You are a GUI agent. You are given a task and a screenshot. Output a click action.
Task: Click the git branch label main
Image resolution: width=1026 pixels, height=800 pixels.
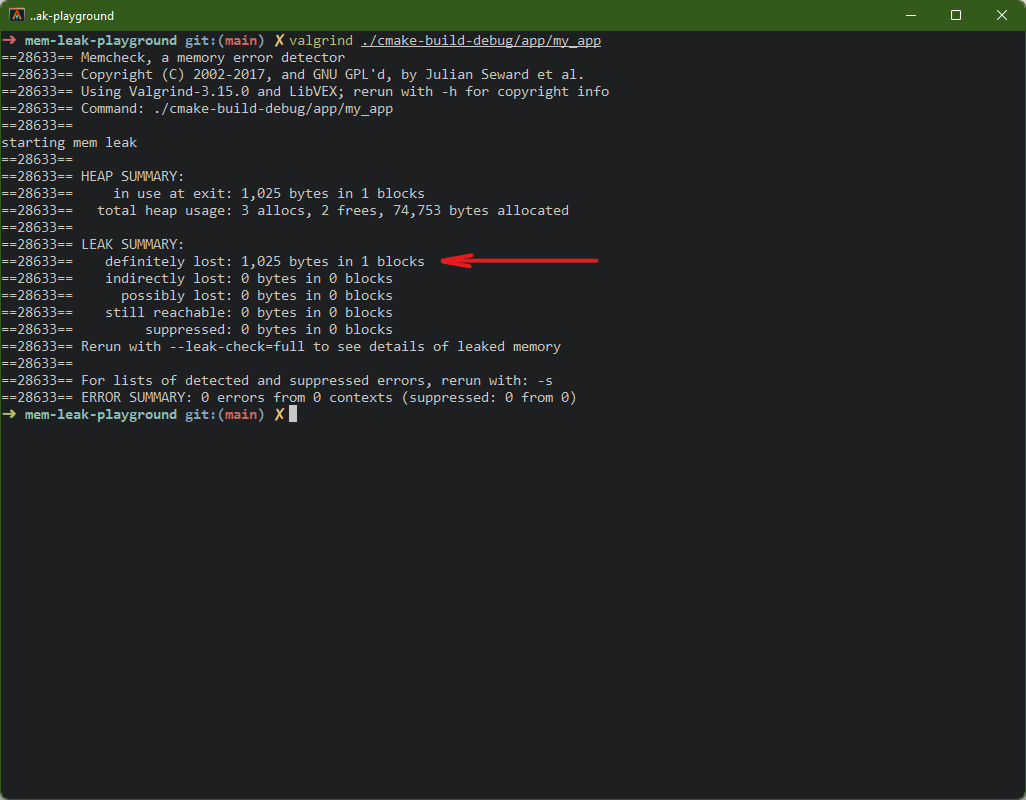(x=239, y=40)
